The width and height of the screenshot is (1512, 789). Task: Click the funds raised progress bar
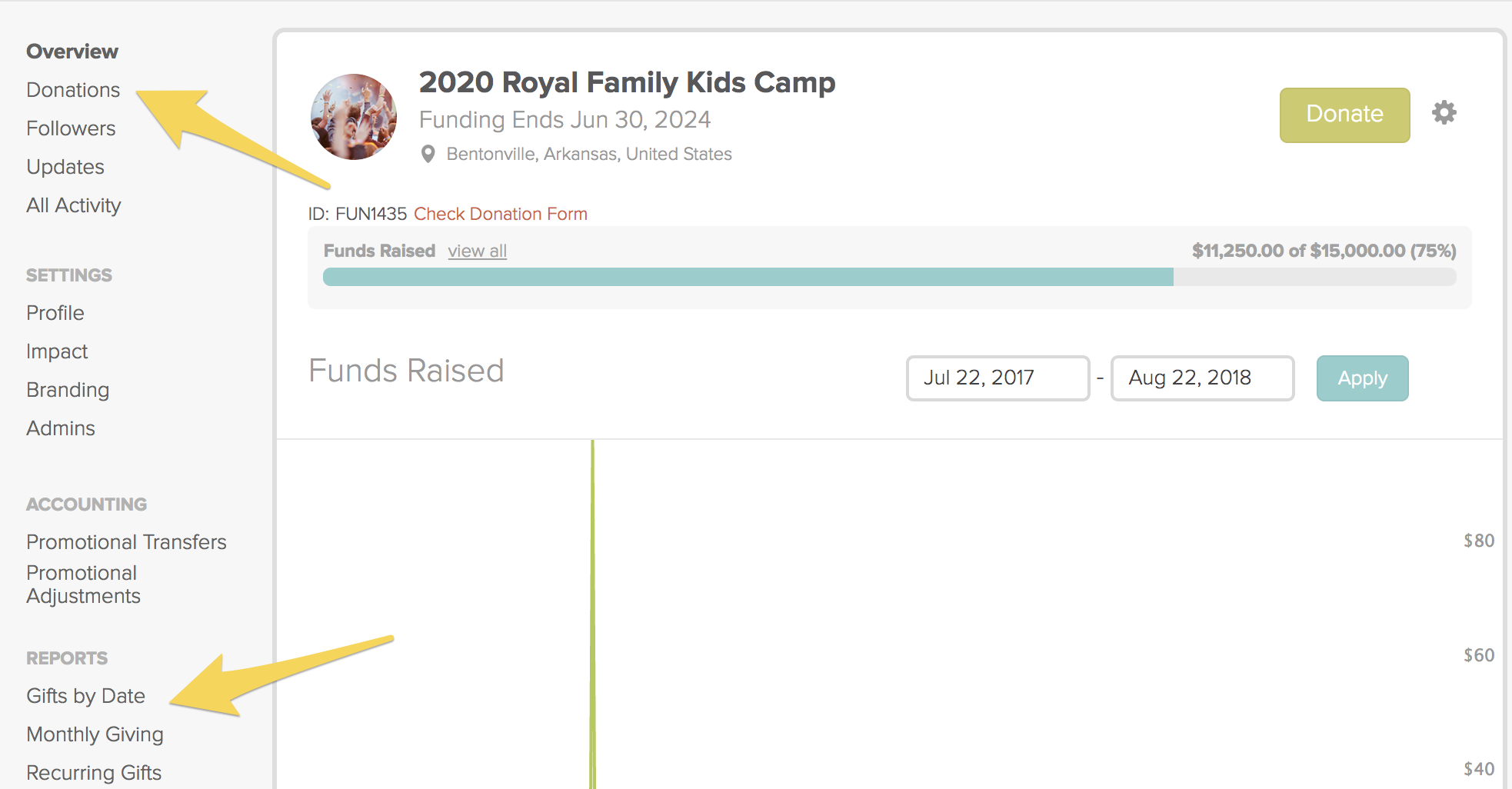click(890, 277)
